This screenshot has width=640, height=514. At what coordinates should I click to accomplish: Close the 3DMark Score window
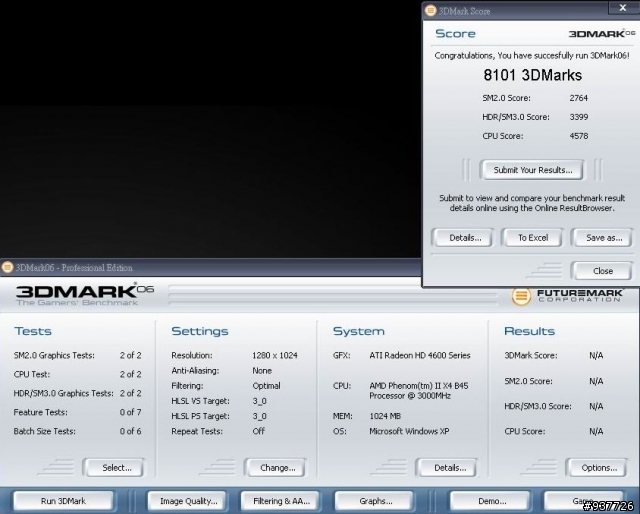(622, 8)
